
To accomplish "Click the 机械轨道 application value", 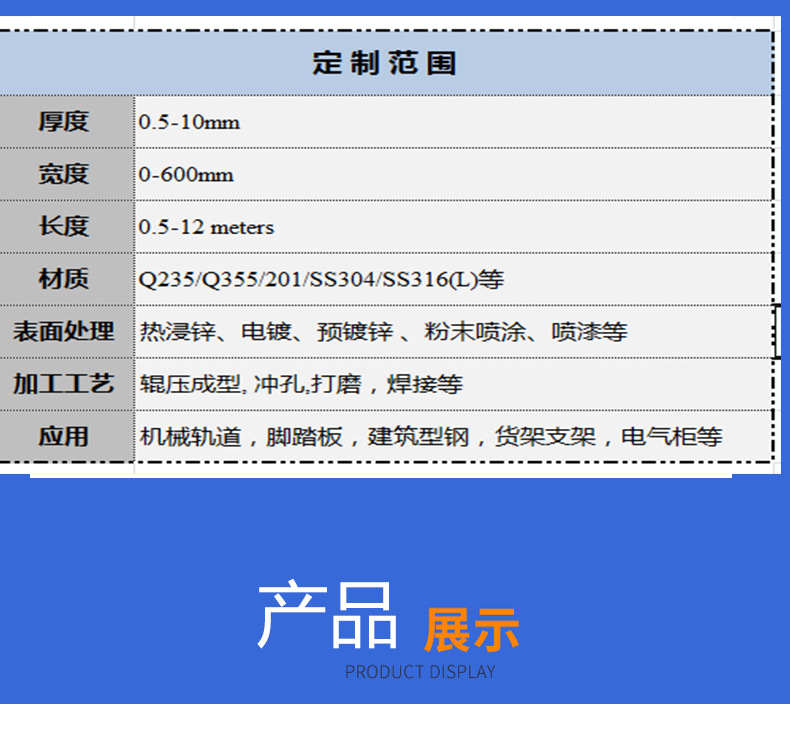I will [431, 437].
